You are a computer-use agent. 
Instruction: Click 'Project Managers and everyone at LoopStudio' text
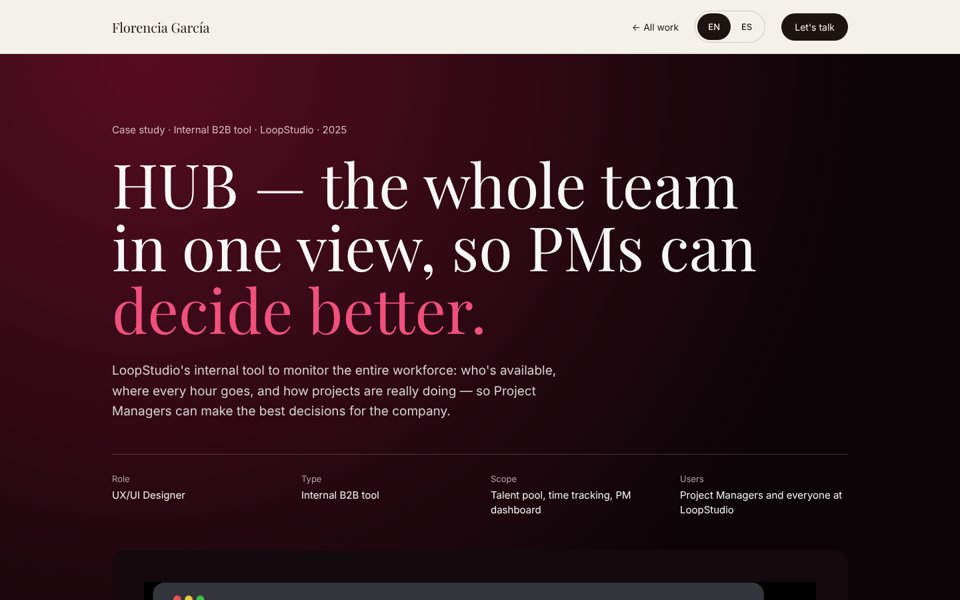(760, 503)
